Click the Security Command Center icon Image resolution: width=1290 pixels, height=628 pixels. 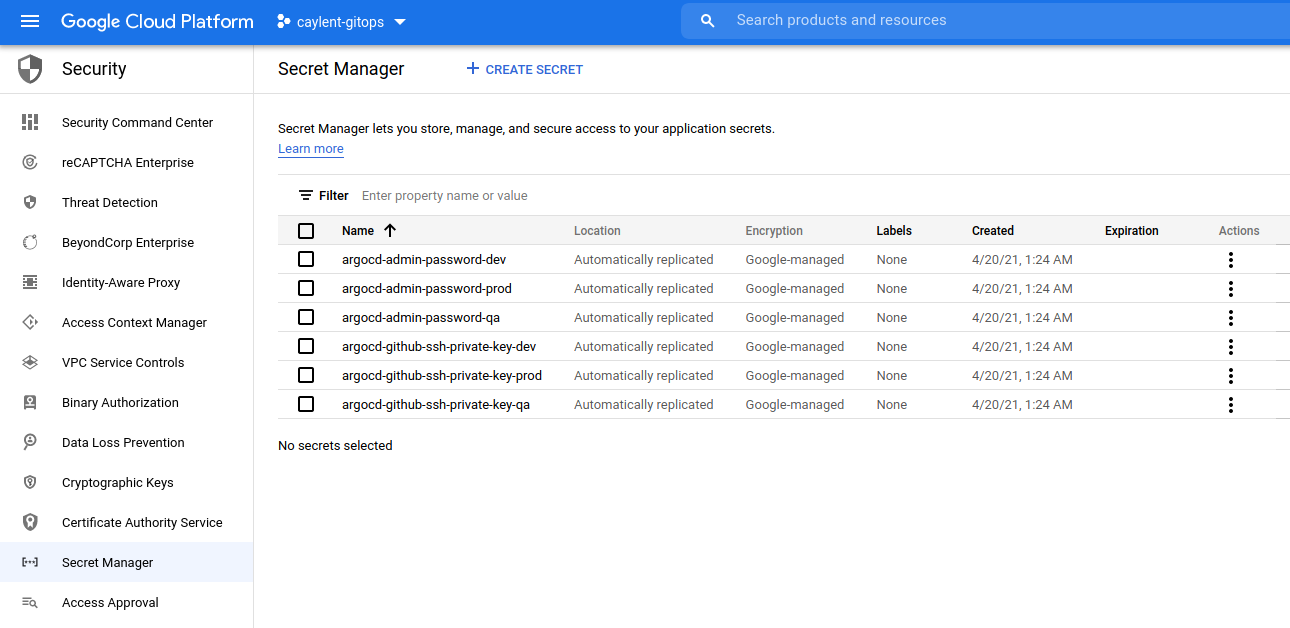pos(30,122)
